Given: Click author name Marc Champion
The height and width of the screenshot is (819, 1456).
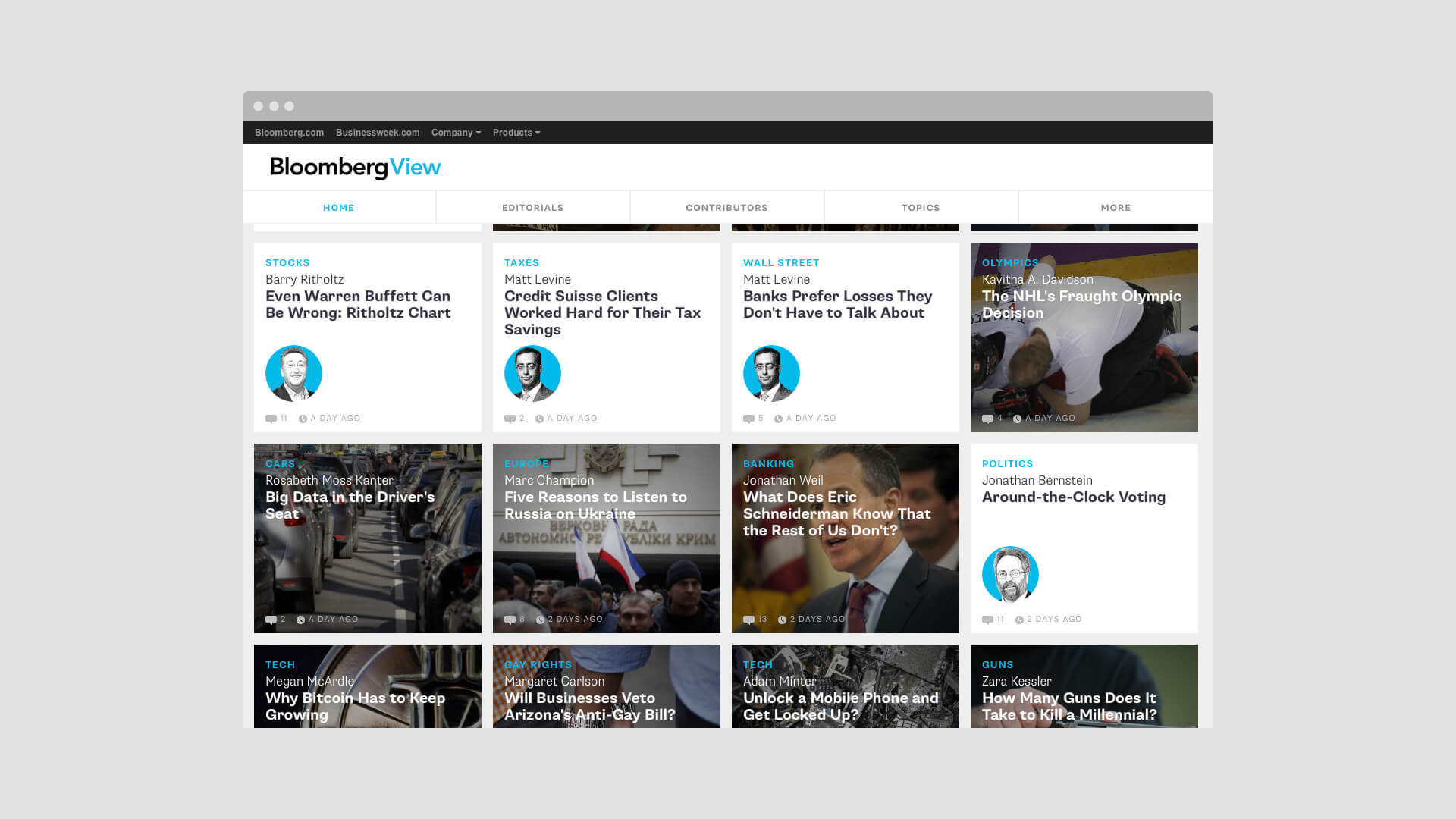Looking at the screenshot, I should coord(549,481).
